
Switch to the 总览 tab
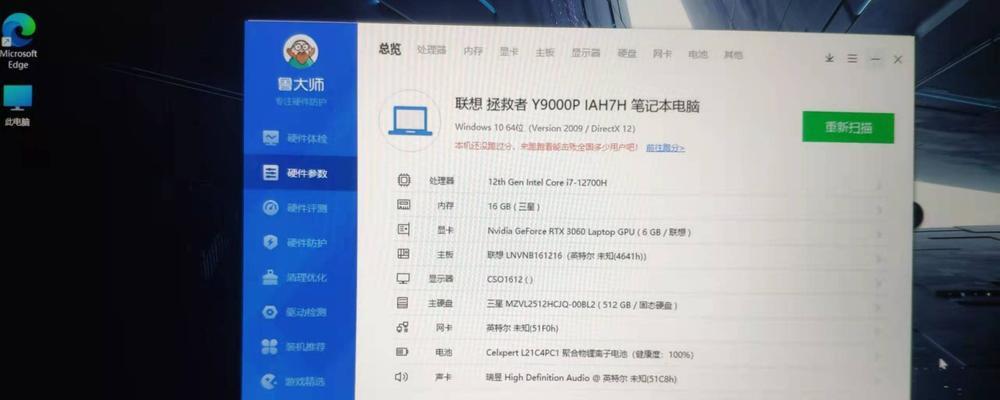[x=390, y=48]
